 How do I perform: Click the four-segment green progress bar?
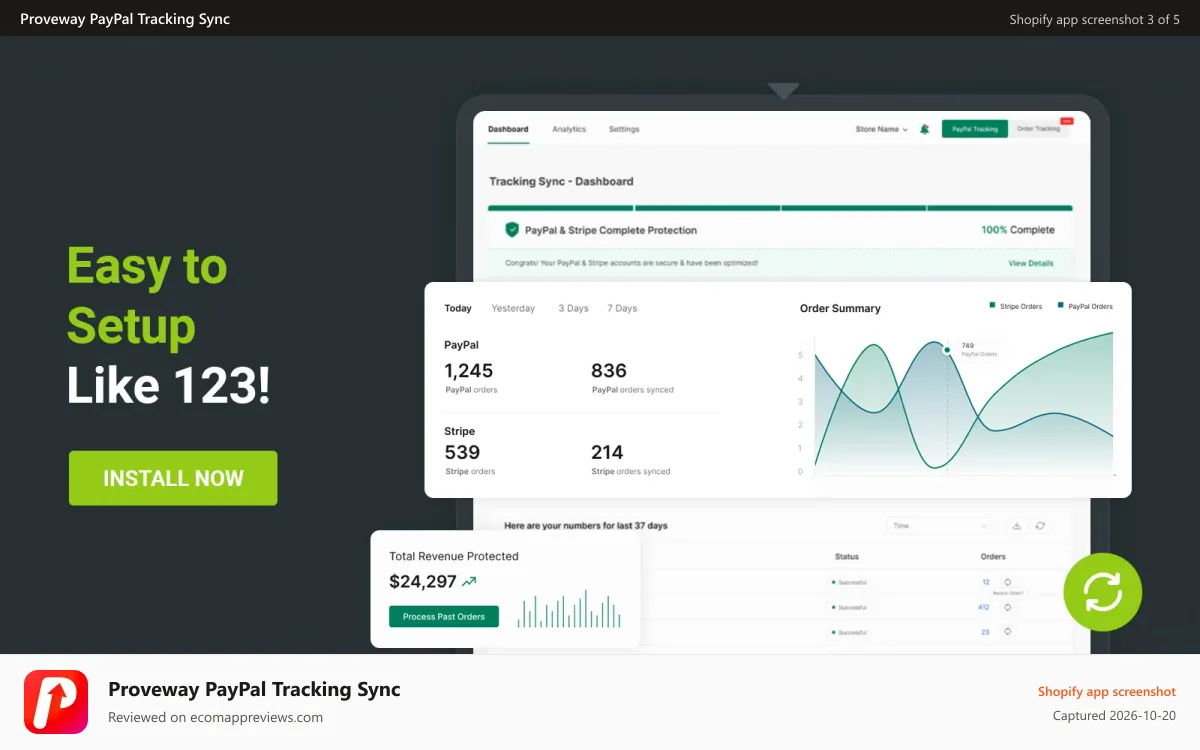(x=780, y=208)
